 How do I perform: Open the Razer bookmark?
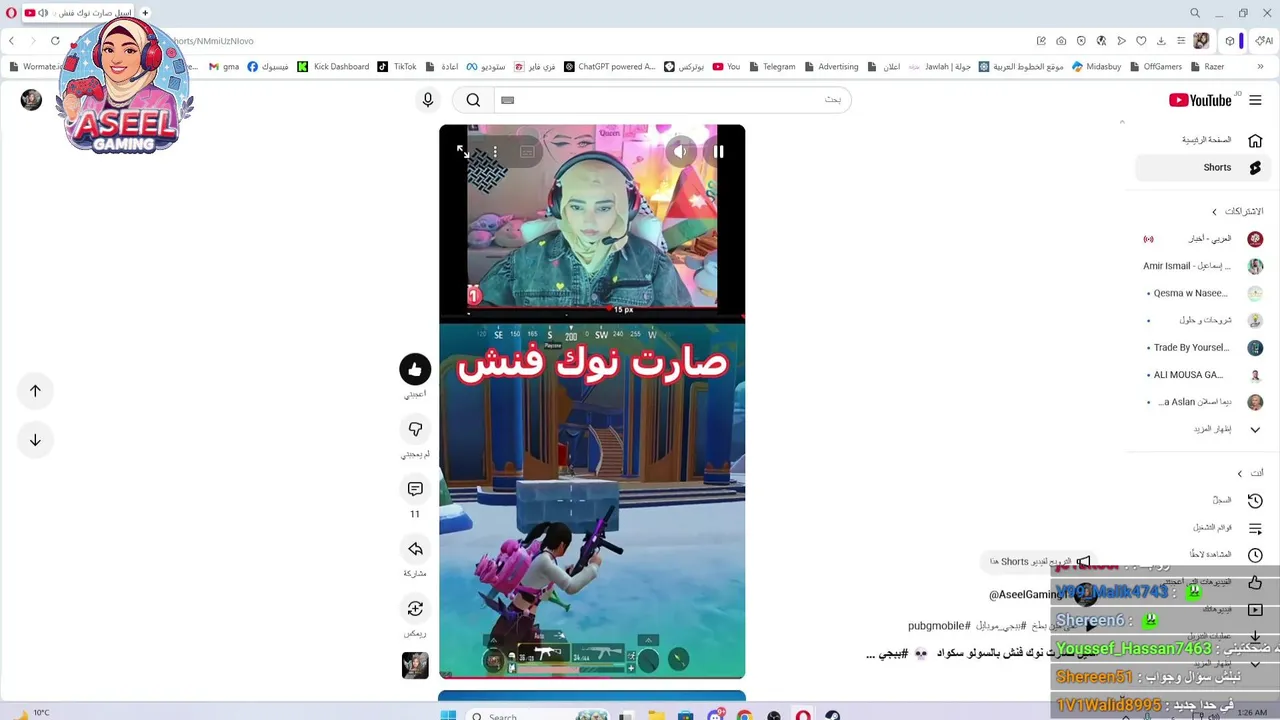1205,67
